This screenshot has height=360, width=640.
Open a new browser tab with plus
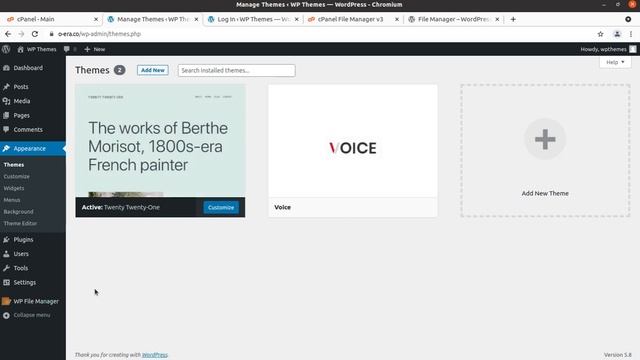coord(513,19)
